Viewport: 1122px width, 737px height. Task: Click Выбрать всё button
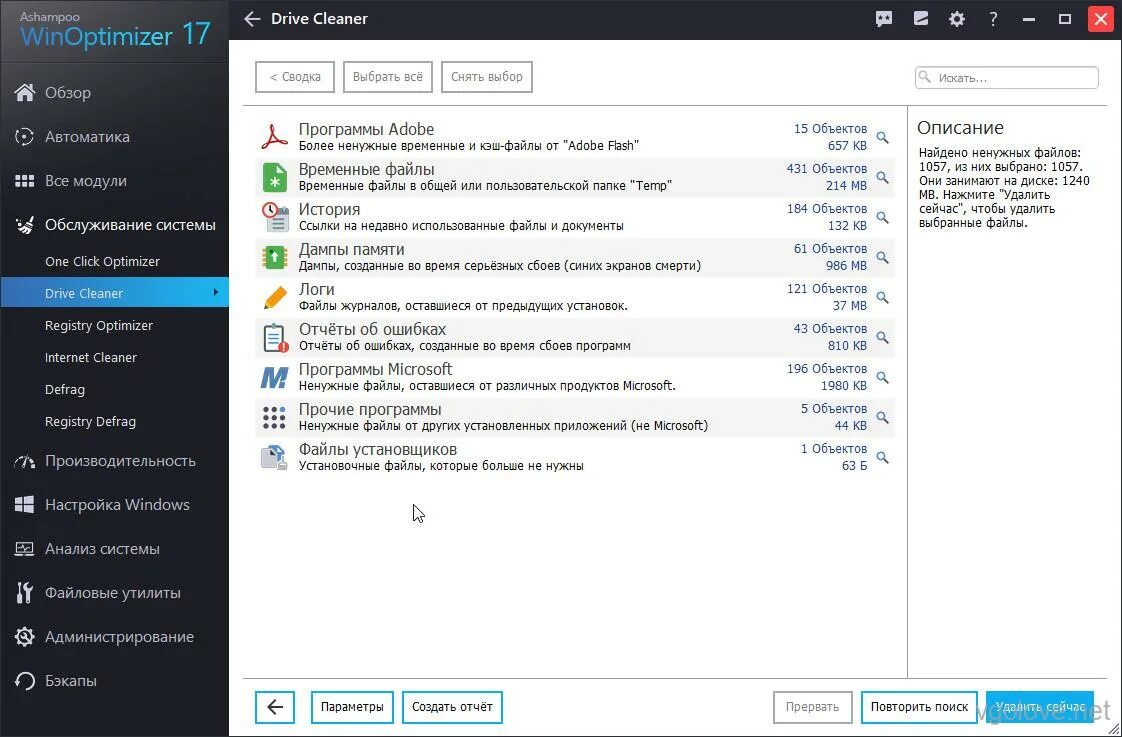(x=388, y=77)
